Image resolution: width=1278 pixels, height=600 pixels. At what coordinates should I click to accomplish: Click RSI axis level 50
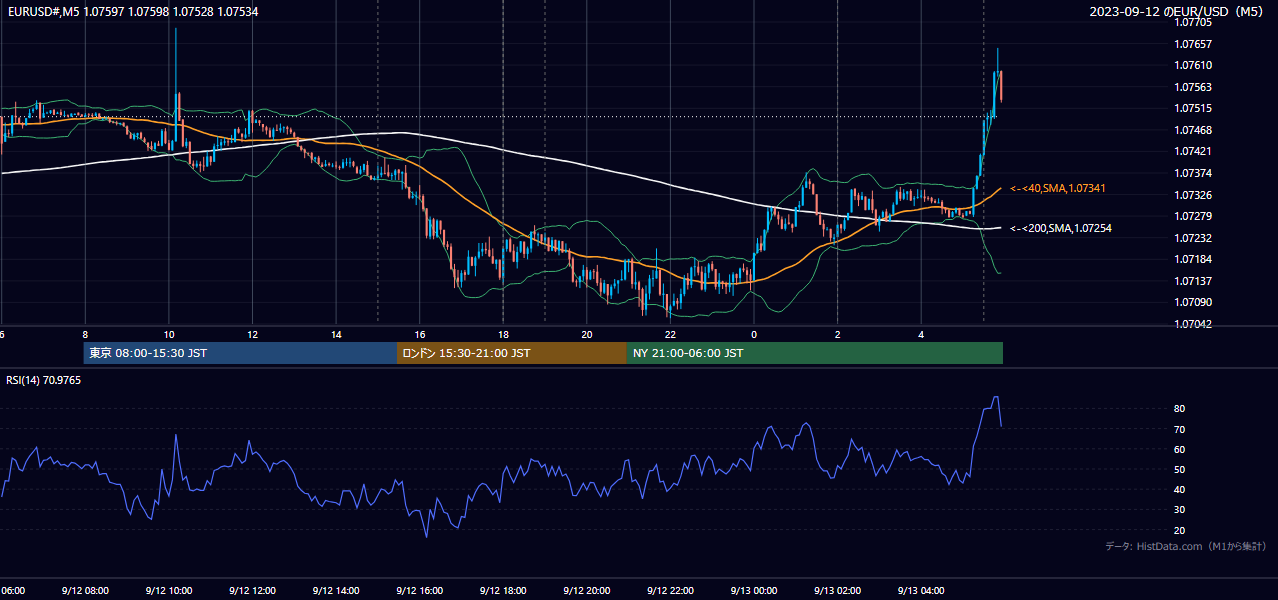(x=1180, y=469)
